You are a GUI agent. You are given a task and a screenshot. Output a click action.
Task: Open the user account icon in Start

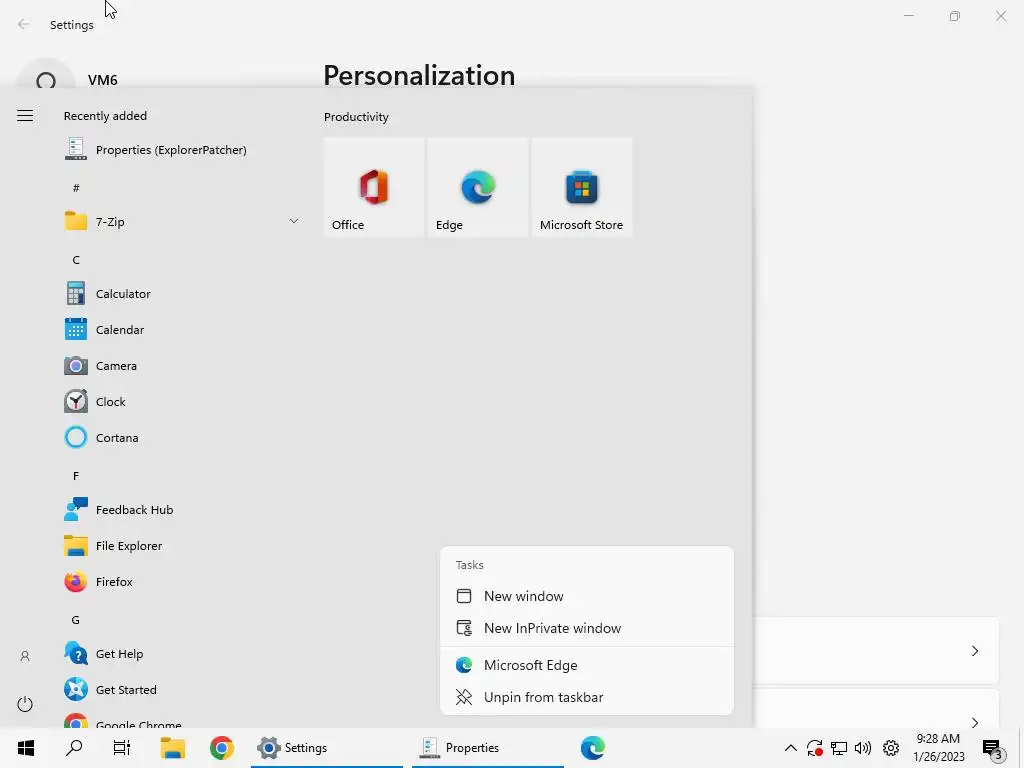click(x=25, y=656)
